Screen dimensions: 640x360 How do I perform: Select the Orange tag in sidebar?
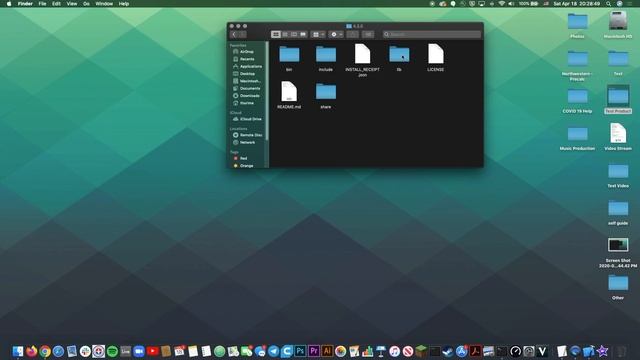pos(247,166)
